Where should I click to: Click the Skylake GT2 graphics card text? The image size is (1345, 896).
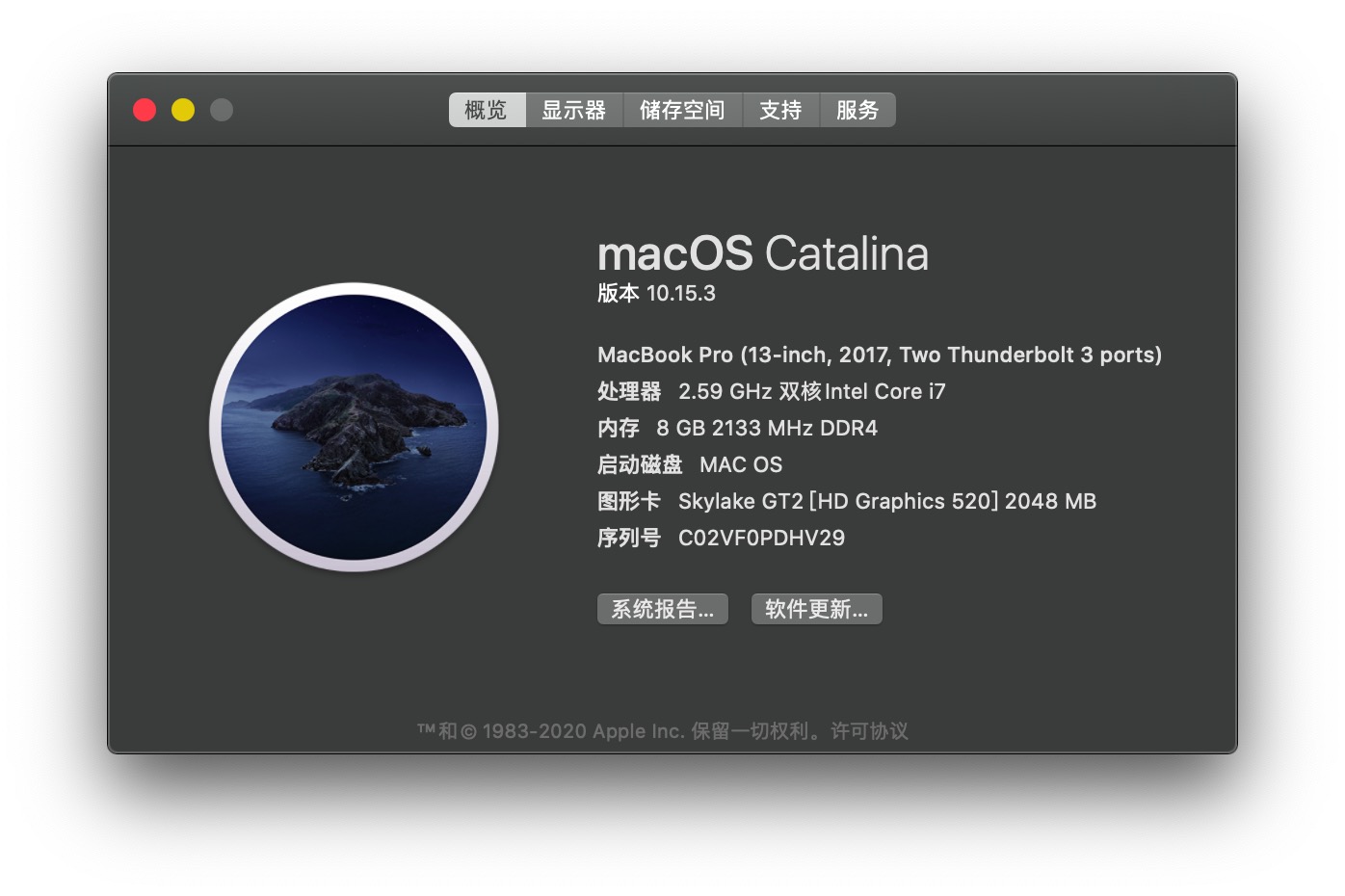click(886, 501)
